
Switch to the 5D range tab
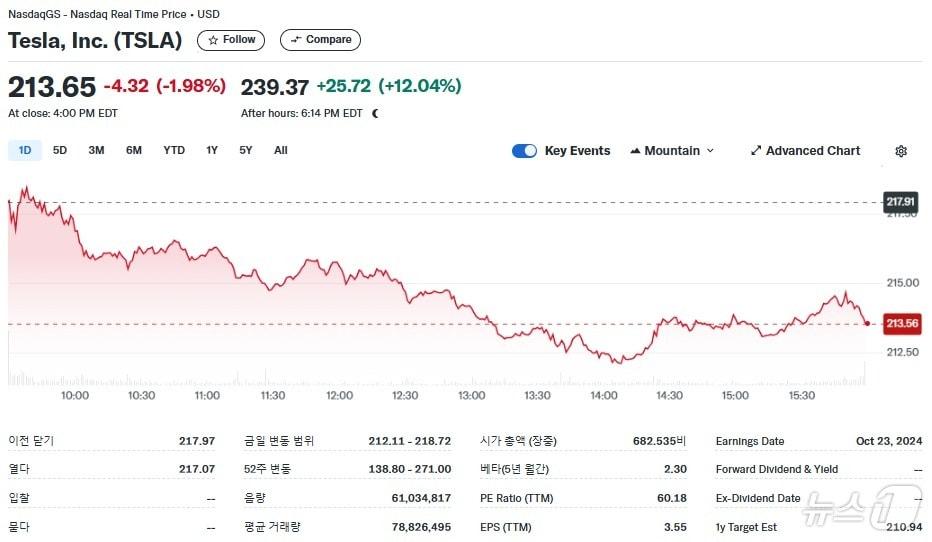(60, 151)
